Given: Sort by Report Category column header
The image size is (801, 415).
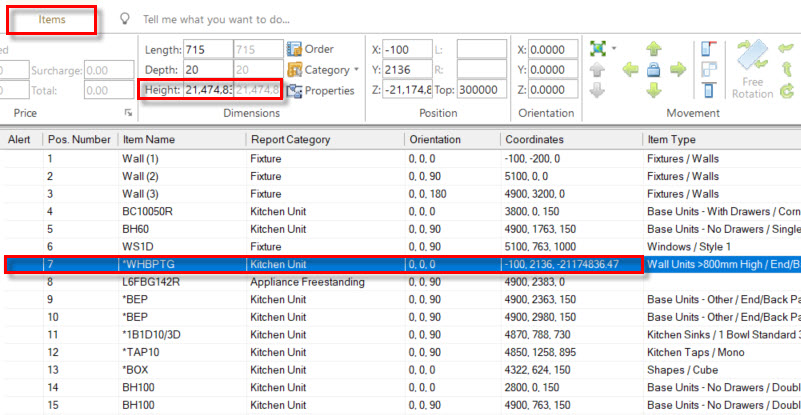Looking at the screenshot, I should (x=325, y=140).
